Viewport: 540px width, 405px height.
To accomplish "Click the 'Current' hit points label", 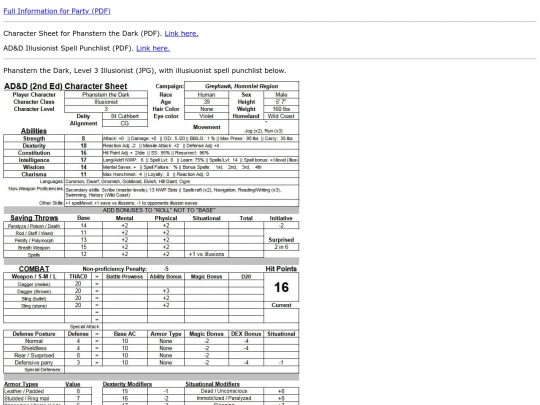I will point(281,305).
